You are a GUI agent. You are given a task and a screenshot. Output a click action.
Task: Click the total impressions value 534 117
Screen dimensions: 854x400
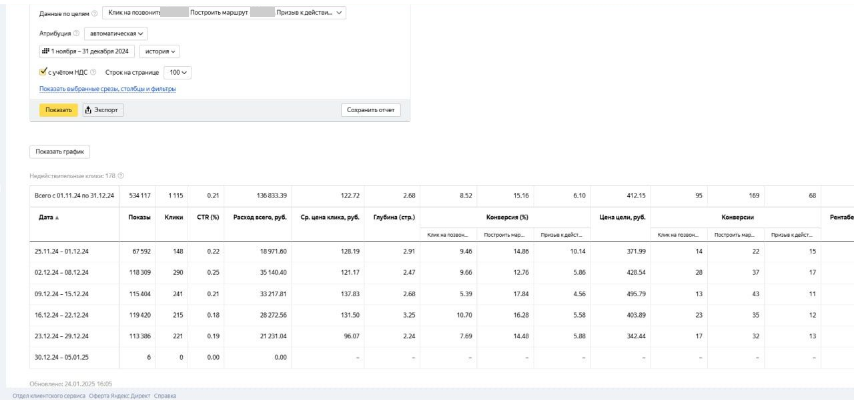[139, 196]
